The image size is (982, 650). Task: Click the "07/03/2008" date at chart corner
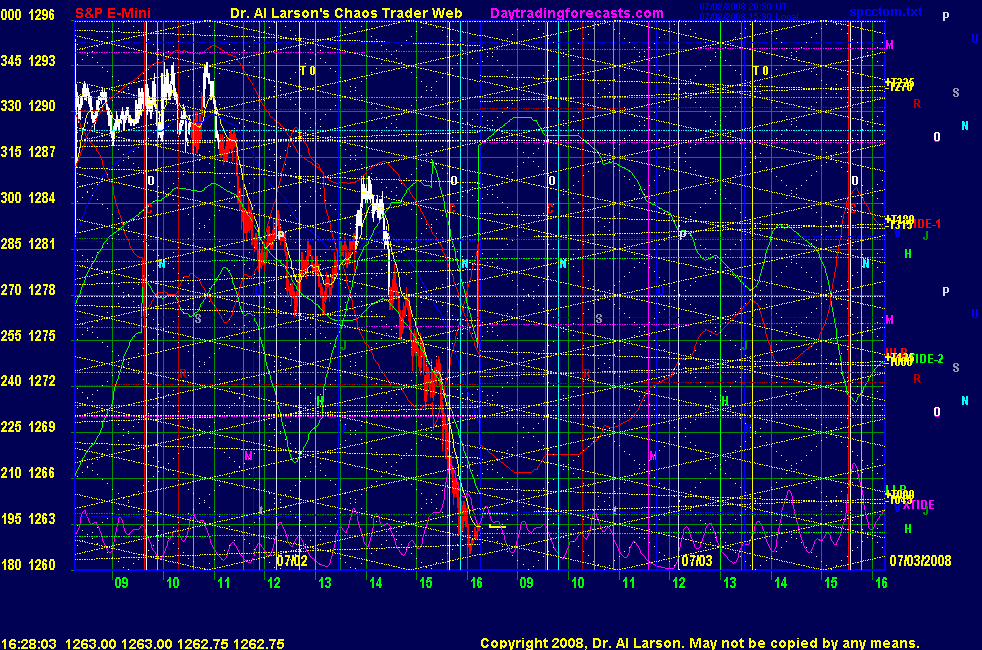pos(920,560)
